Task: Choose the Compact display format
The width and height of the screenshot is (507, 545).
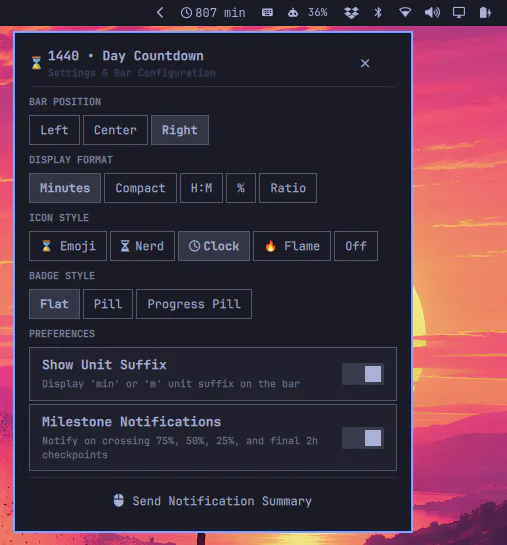Action: click(140, 188)
